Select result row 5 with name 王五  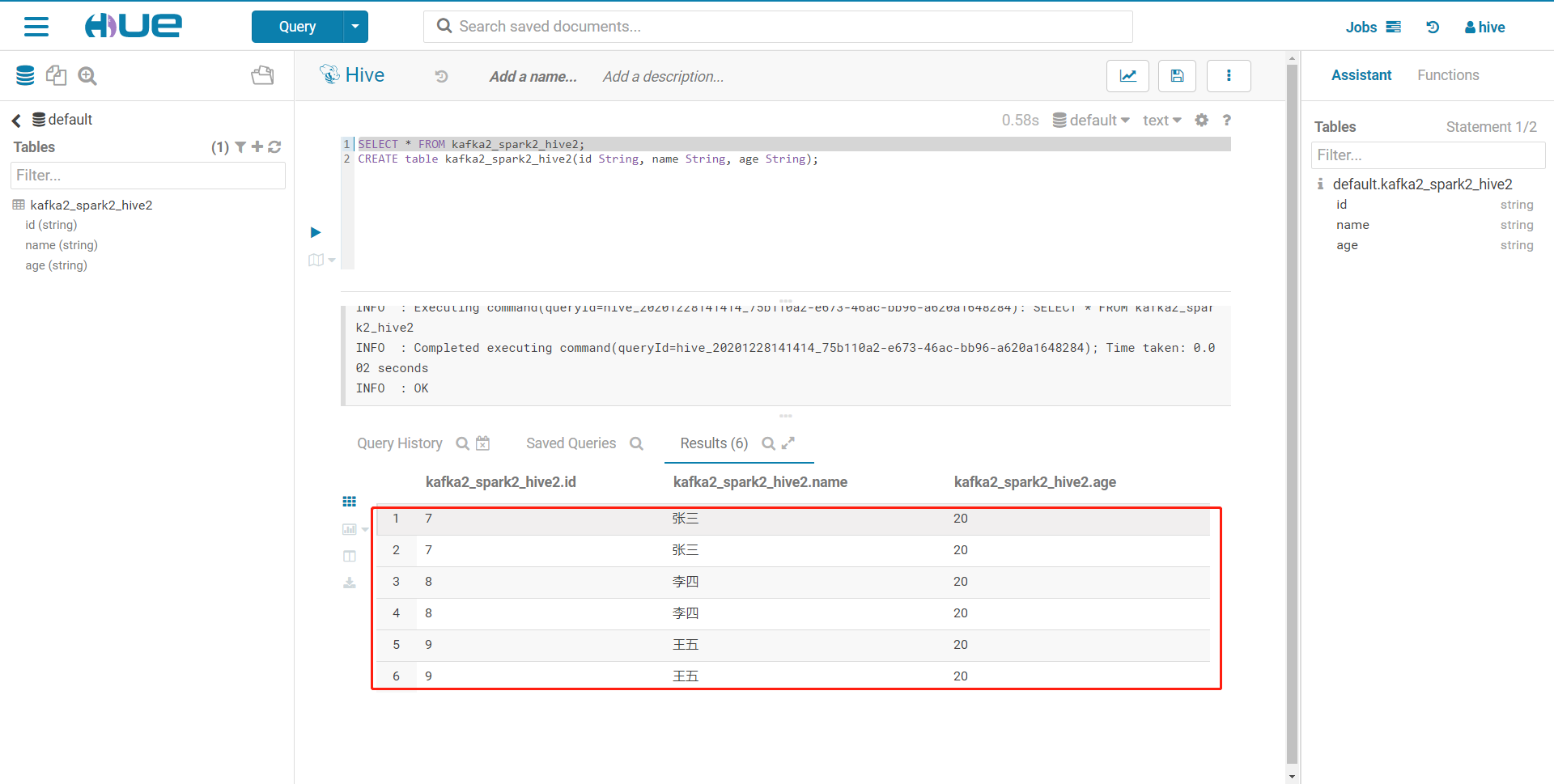pyautogui.click(x=793, y=645)
